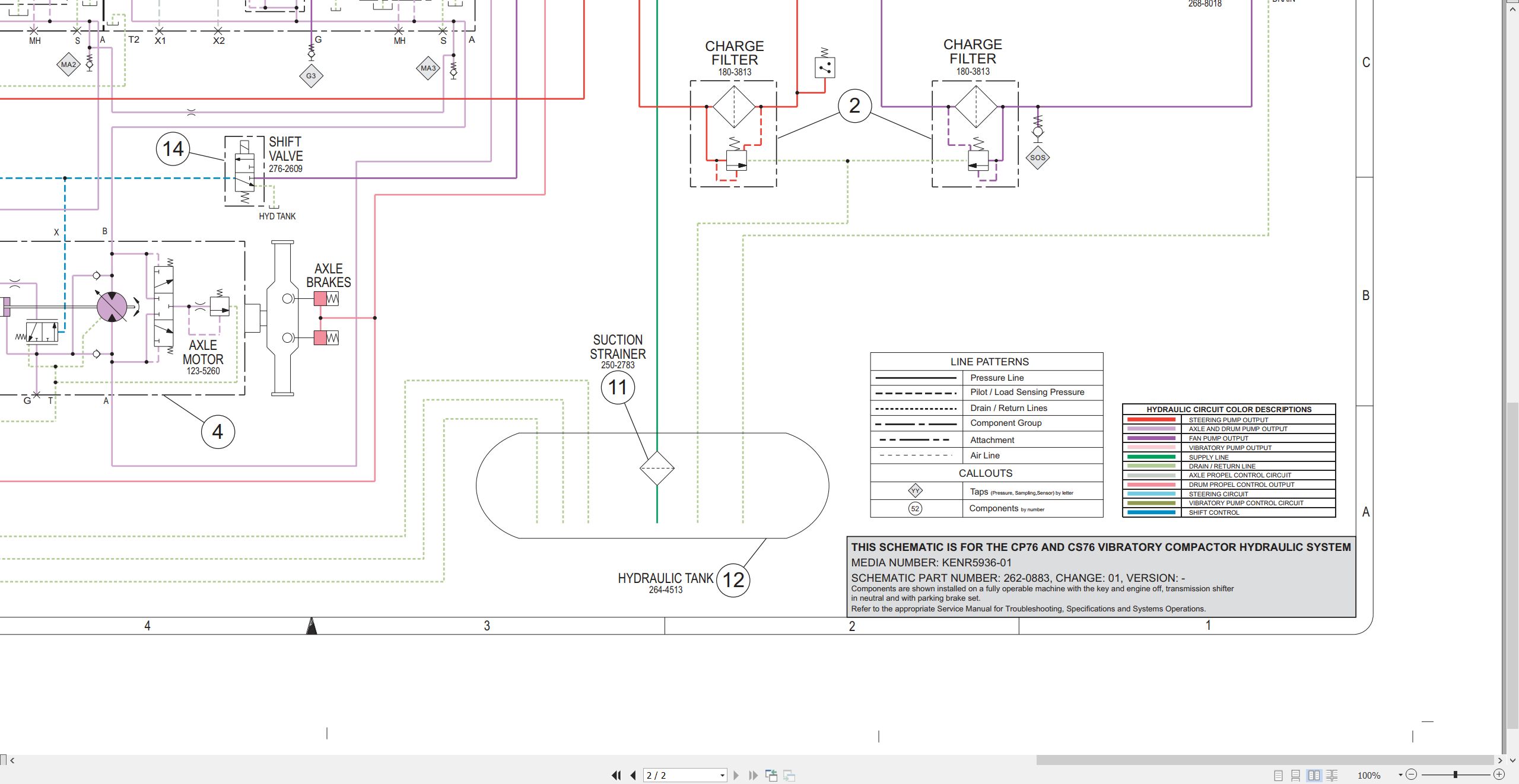Click the CALLOUTS heading
Screen dimensions: 1519x784
click(986, 473)
